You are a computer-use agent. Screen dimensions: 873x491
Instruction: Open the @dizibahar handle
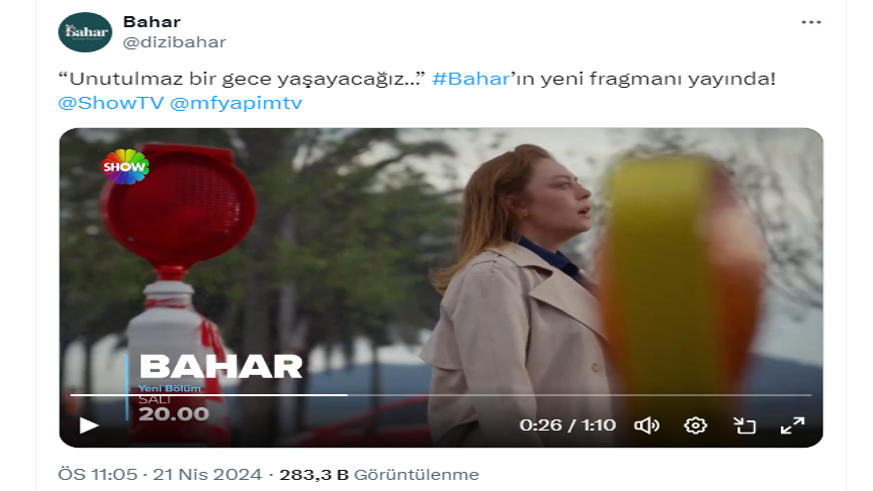tap(174, 42)
